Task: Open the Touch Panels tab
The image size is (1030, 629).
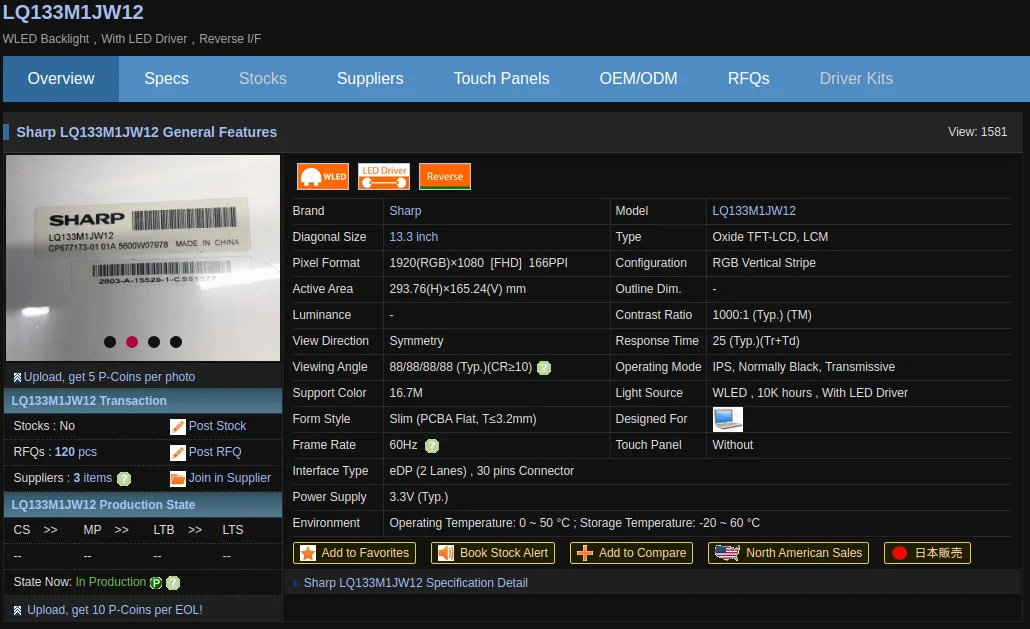Action: pos(501,79)
